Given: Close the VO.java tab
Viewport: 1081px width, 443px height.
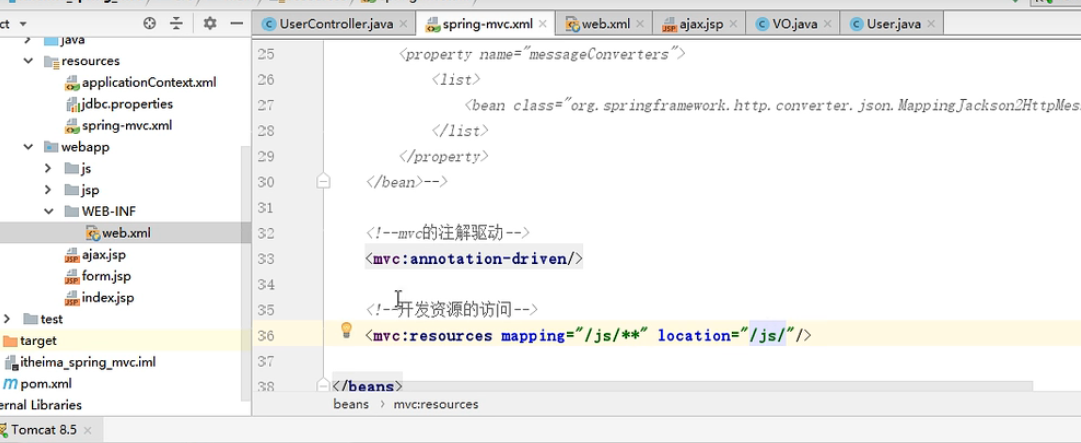Looking at the screenshot, I should [827, 24].
